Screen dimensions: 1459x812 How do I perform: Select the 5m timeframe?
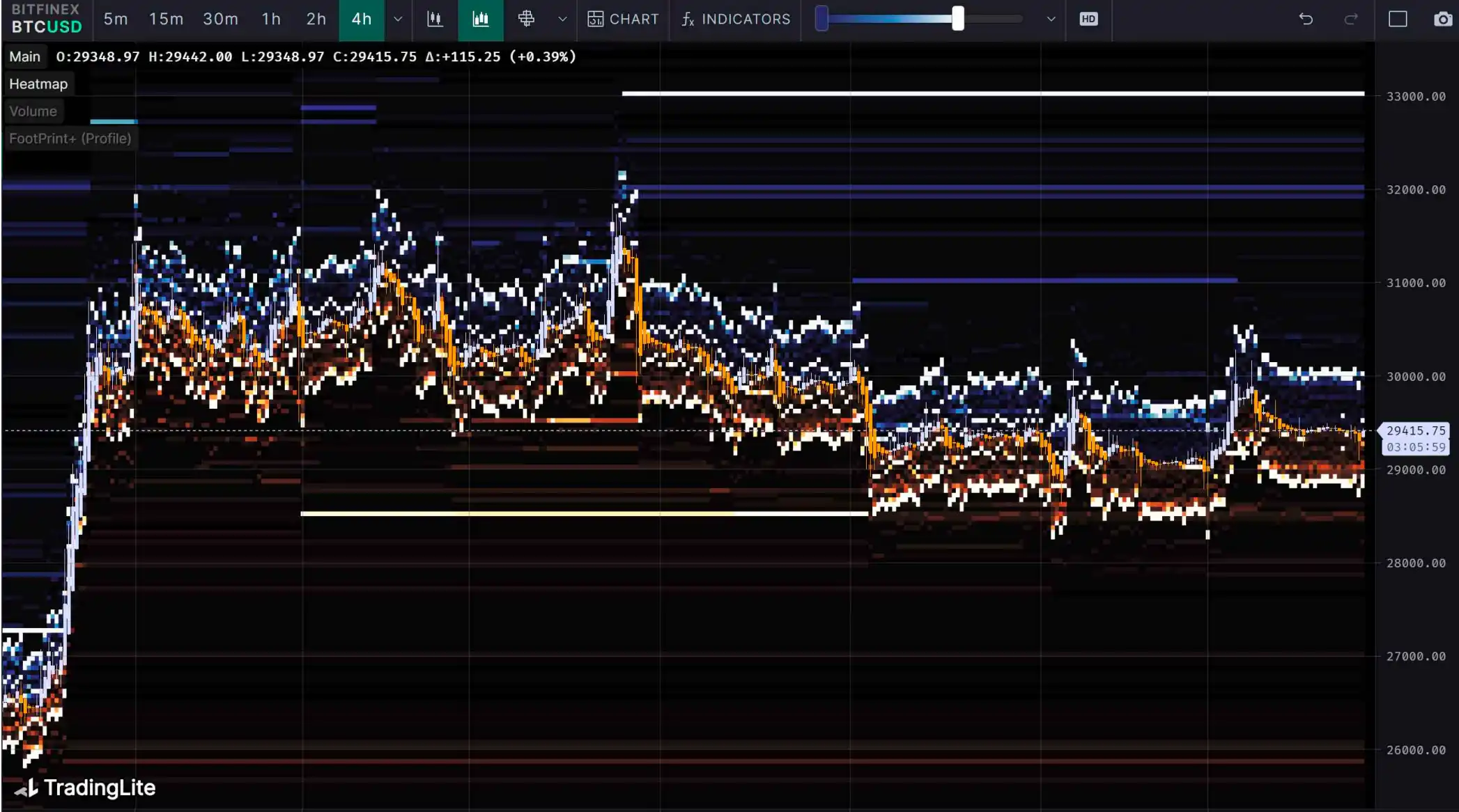(x=116, y=19)
